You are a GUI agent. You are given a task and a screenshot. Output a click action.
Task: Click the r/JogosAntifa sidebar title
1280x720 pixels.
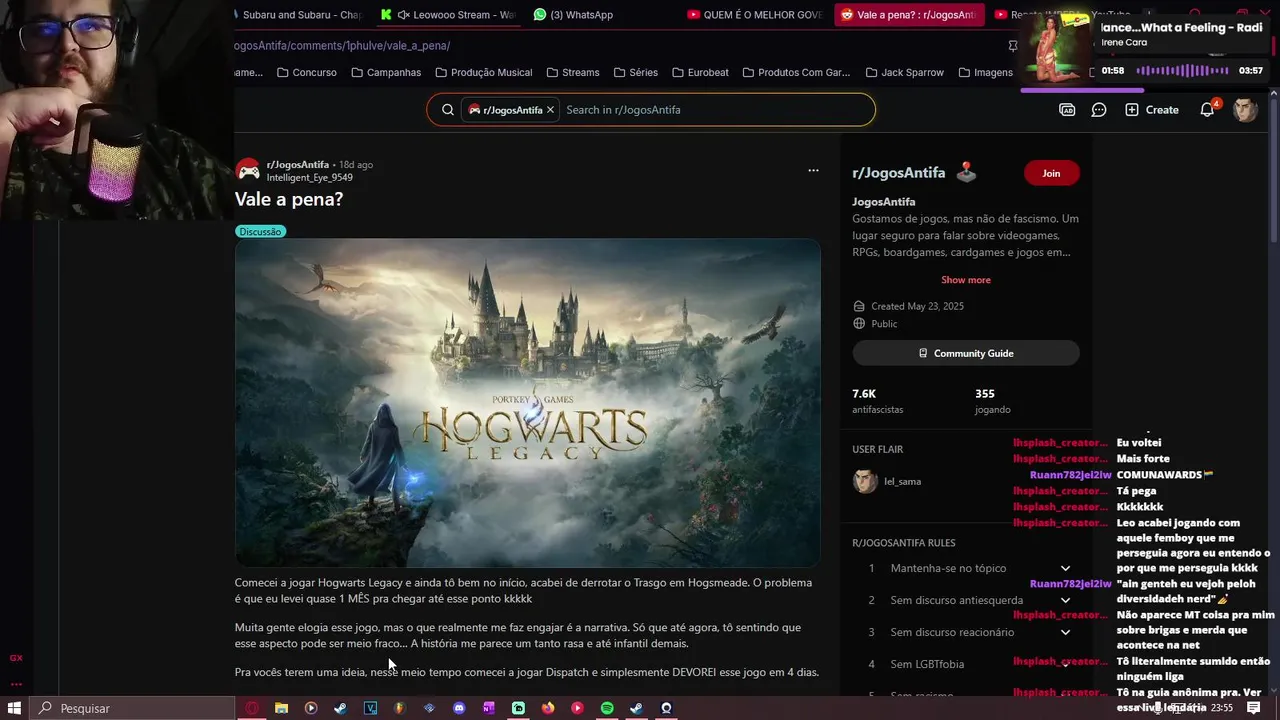coord(898,173)
